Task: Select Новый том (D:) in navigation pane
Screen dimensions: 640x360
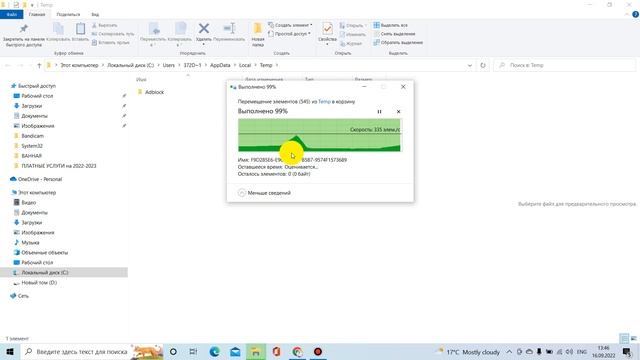Action: click(39, 282)
